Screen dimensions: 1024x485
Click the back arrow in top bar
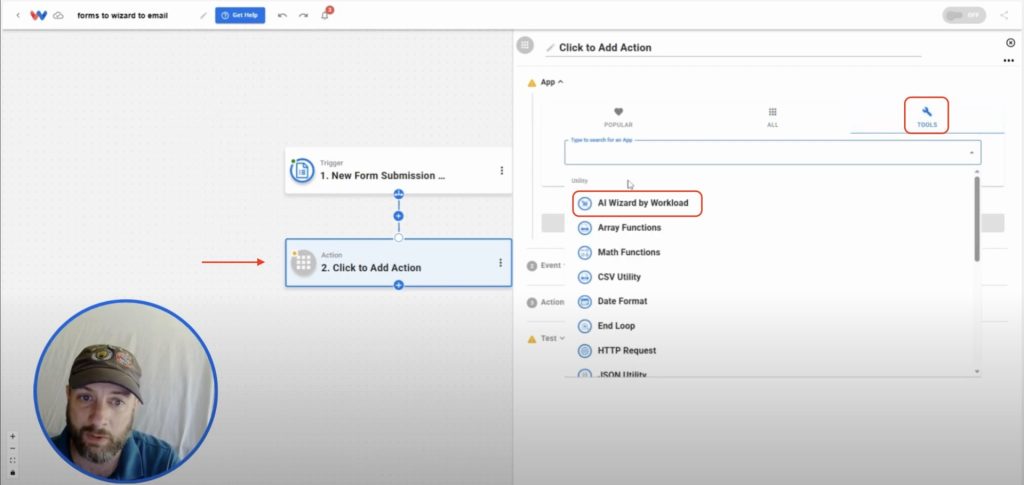[x=18, y=15]
